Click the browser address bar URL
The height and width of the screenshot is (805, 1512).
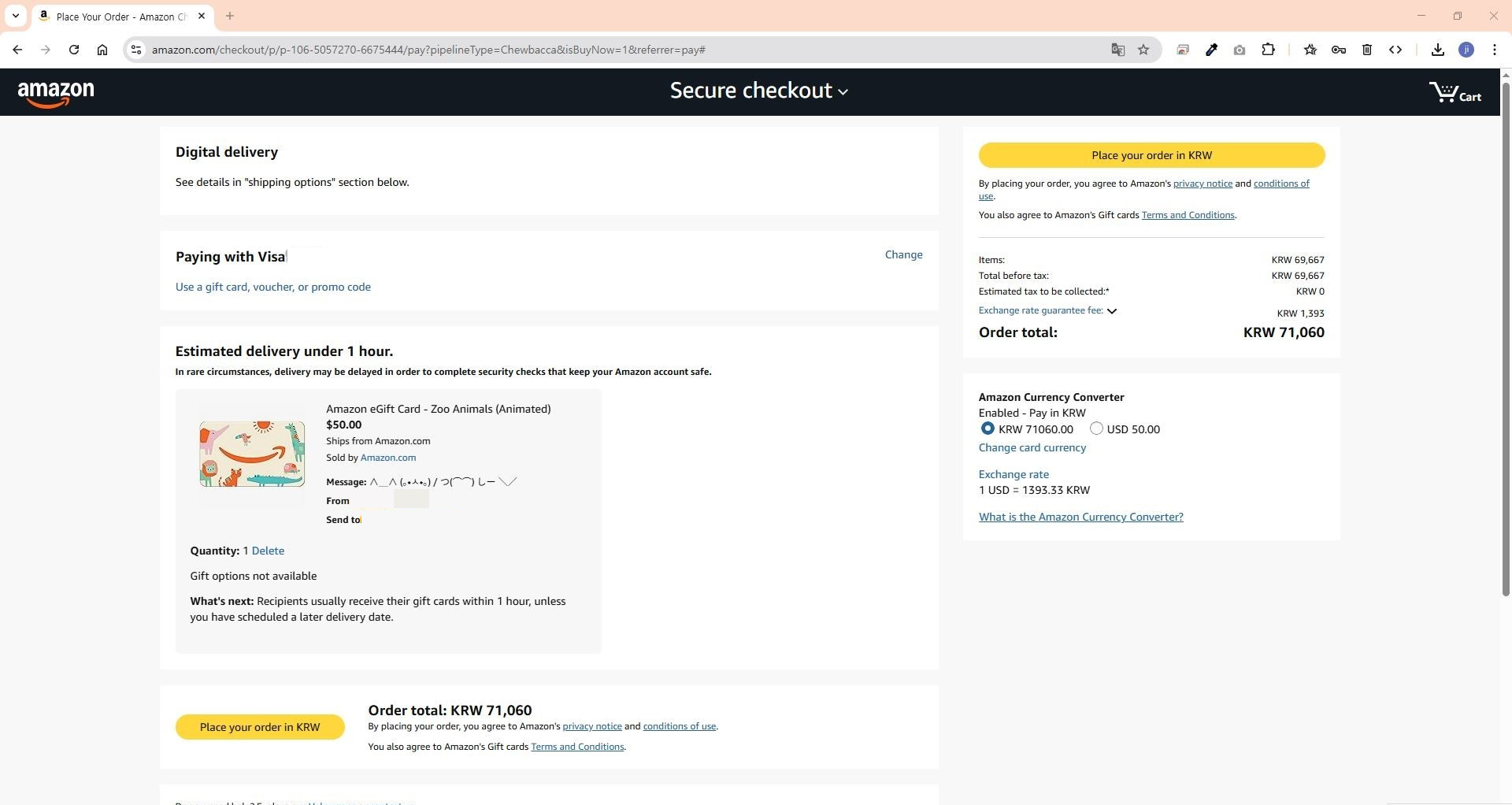428,50
